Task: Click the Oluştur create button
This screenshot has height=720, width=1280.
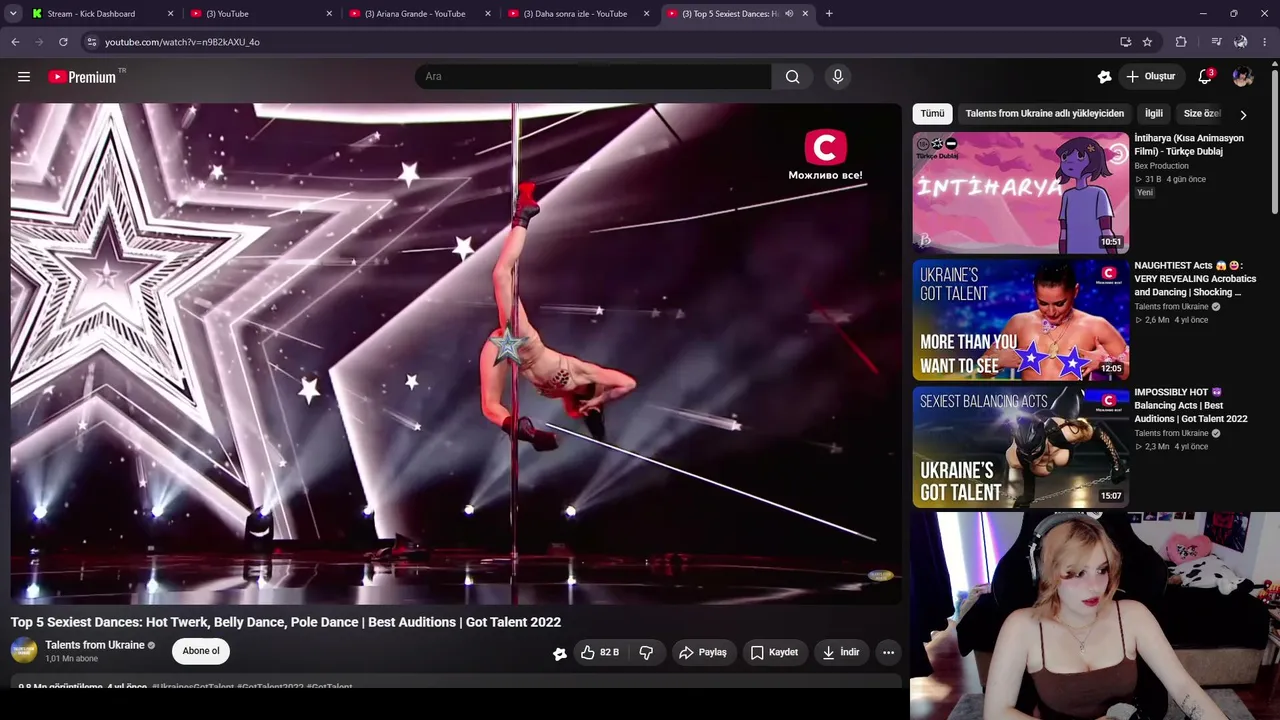Action: (x=1151, y=77)
